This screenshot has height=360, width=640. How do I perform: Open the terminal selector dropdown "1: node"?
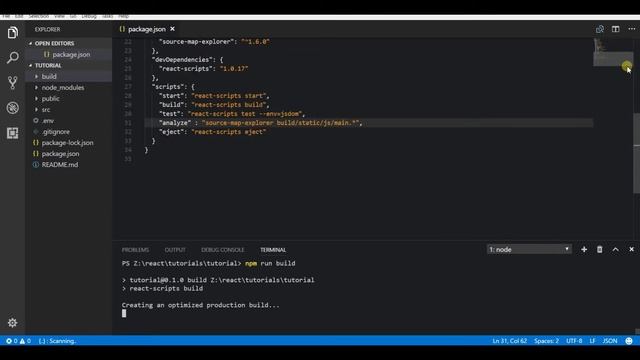click(x=529, y=249)
